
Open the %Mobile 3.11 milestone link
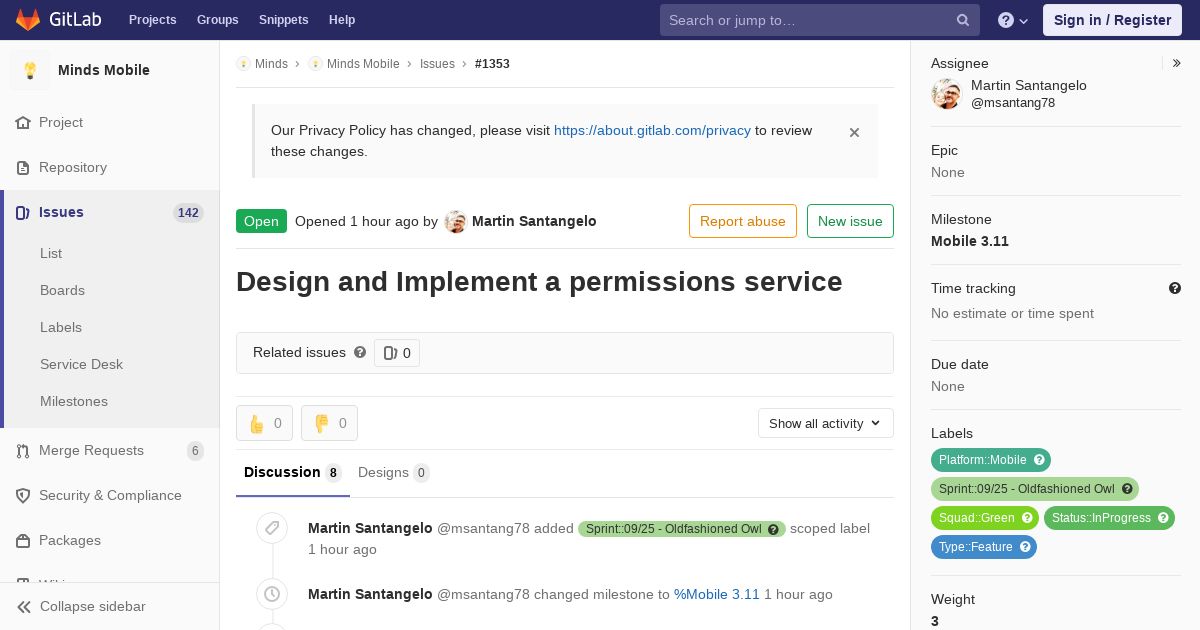click(717, 594)
